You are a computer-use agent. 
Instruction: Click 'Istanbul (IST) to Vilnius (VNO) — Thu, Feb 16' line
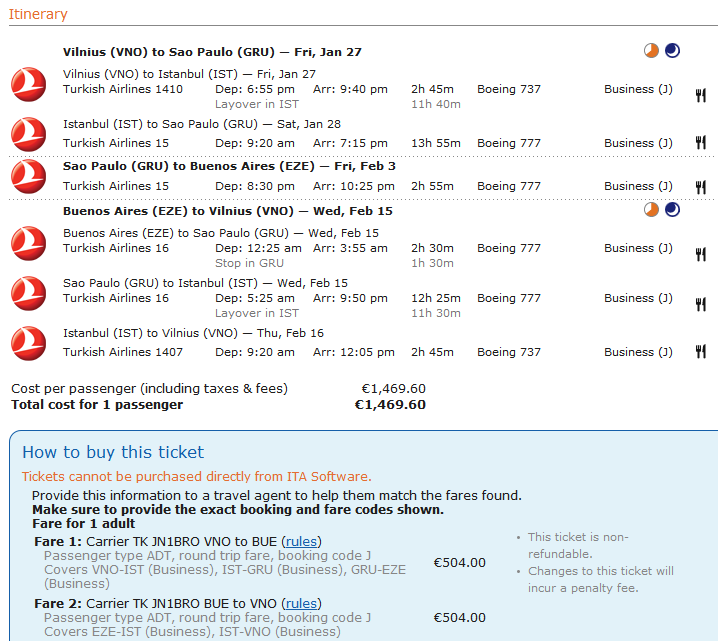click(x=193, y=333)
